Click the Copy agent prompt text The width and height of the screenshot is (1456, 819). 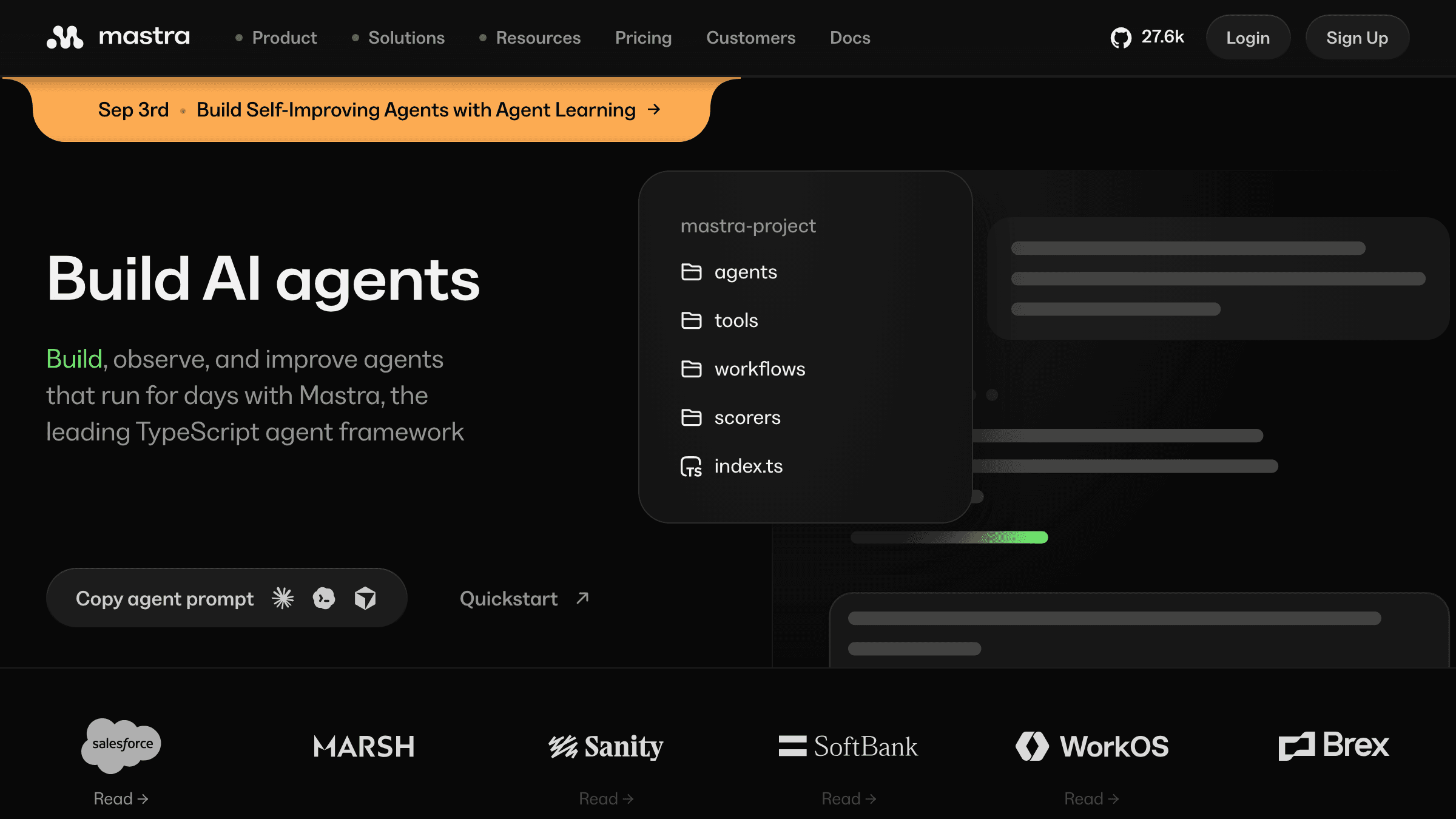(164, 599)
